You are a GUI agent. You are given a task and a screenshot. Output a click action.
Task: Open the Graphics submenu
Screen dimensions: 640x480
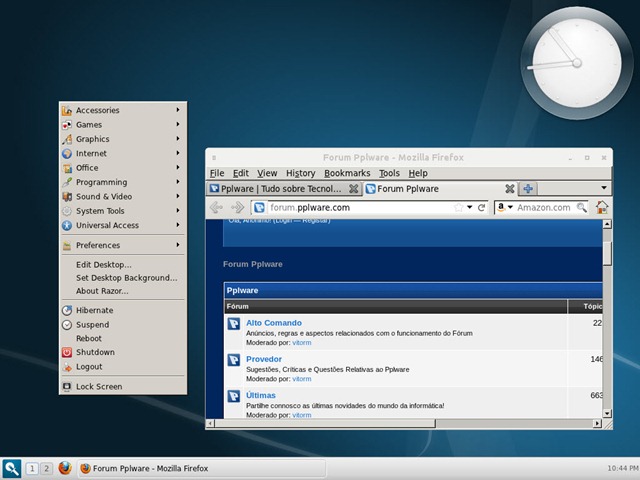point(122,139)
